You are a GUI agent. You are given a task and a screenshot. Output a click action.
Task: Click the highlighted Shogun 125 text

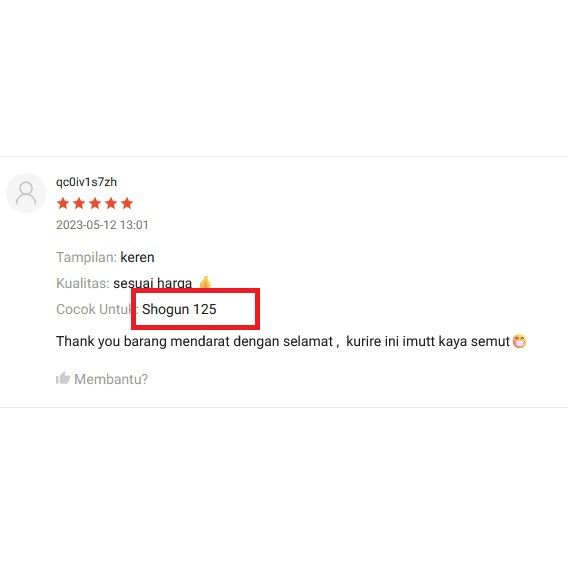[x=179, y=309]
